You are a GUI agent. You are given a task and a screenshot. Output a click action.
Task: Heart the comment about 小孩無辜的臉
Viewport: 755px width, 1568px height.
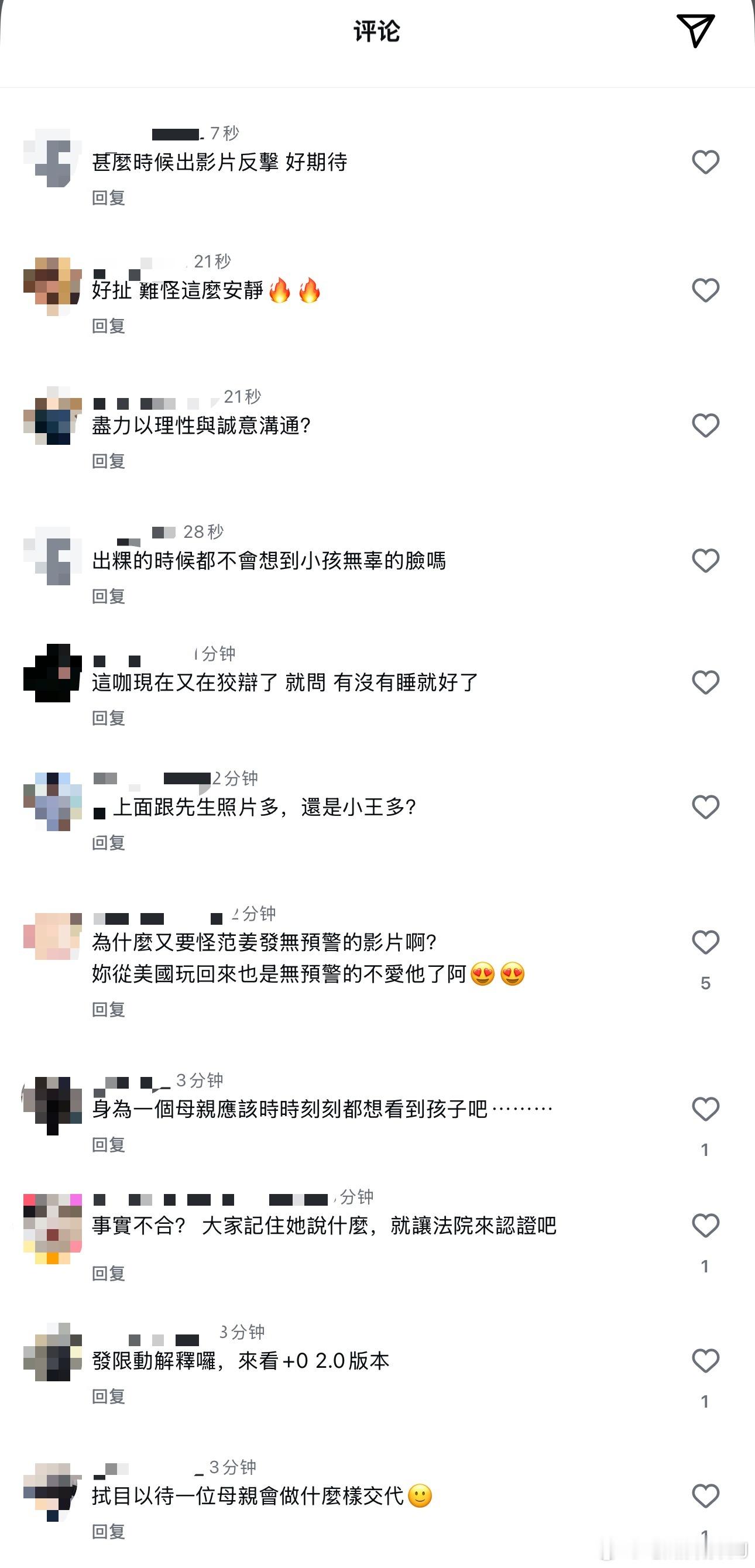pyautogui.click(x=706, y=561)
